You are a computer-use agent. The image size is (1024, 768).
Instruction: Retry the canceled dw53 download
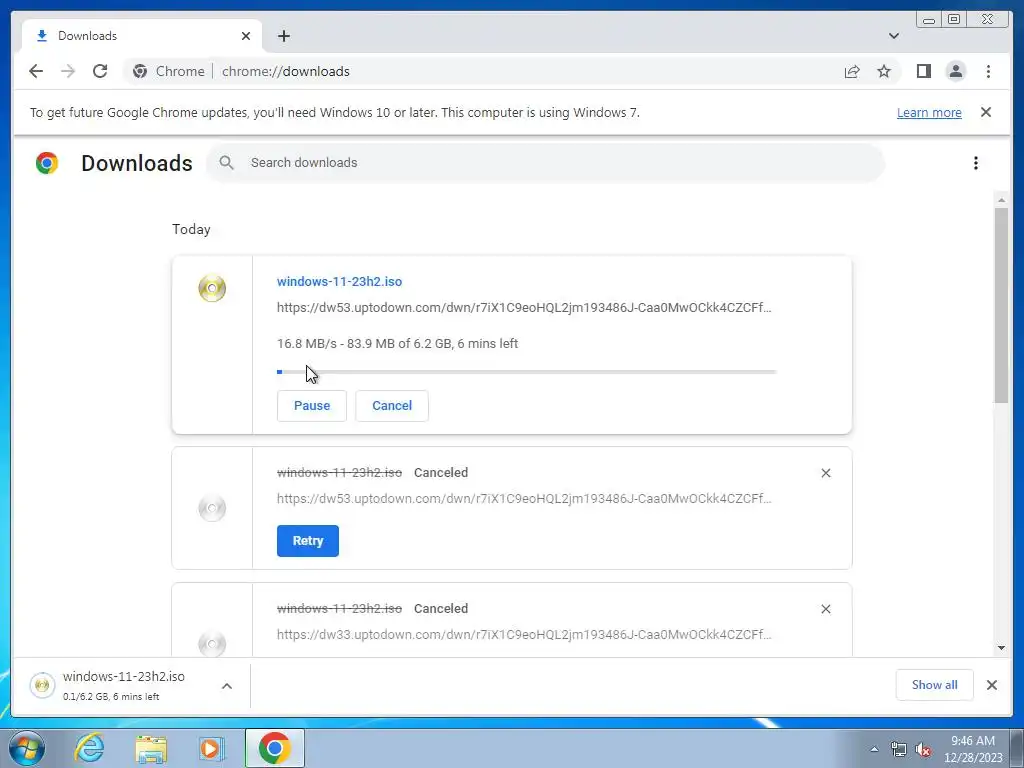coord(308,541)
